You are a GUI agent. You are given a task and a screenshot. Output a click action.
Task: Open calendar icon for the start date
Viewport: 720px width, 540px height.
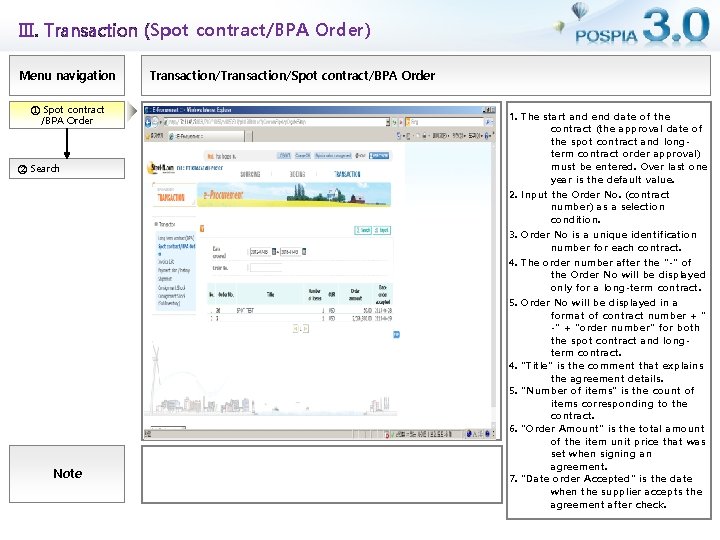[x=274, y=252]
